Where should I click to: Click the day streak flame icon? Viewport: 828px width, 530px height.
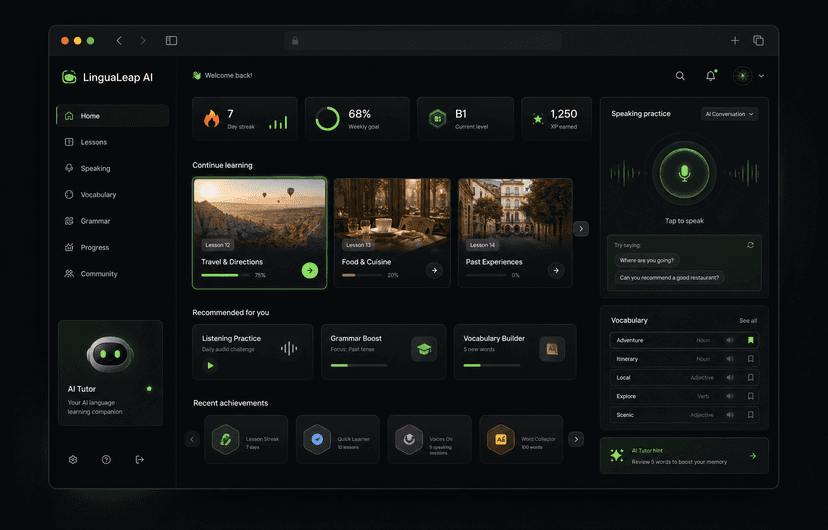[212, 119]
